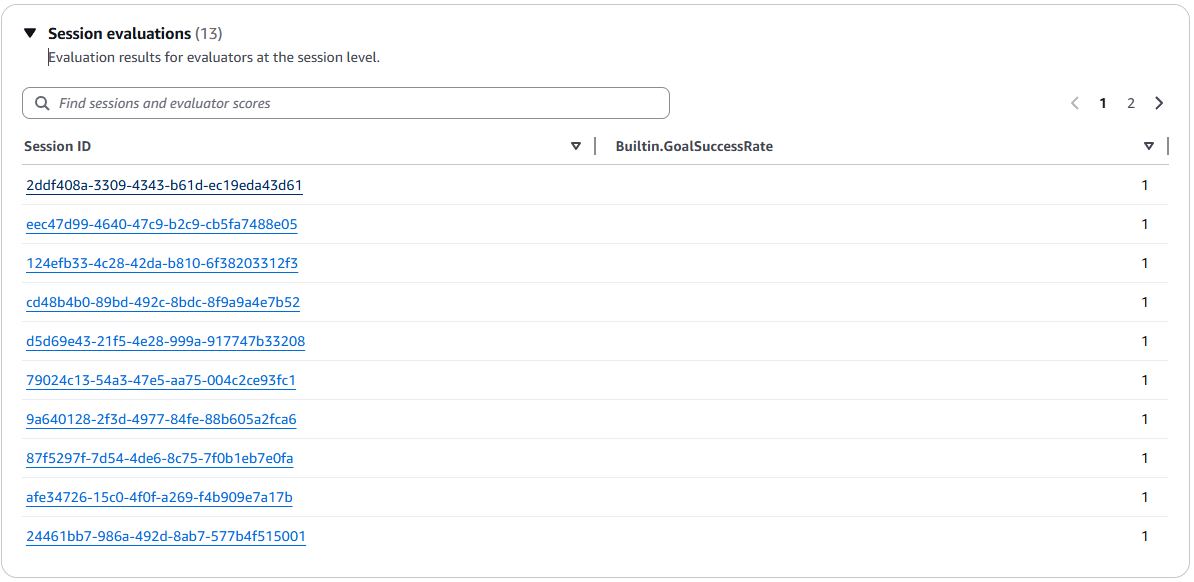Open session eec47d99-4640-47c9-b2c9-cb5fa7488e05
This screenshot has width=1194, height=582.
[162, 224]
